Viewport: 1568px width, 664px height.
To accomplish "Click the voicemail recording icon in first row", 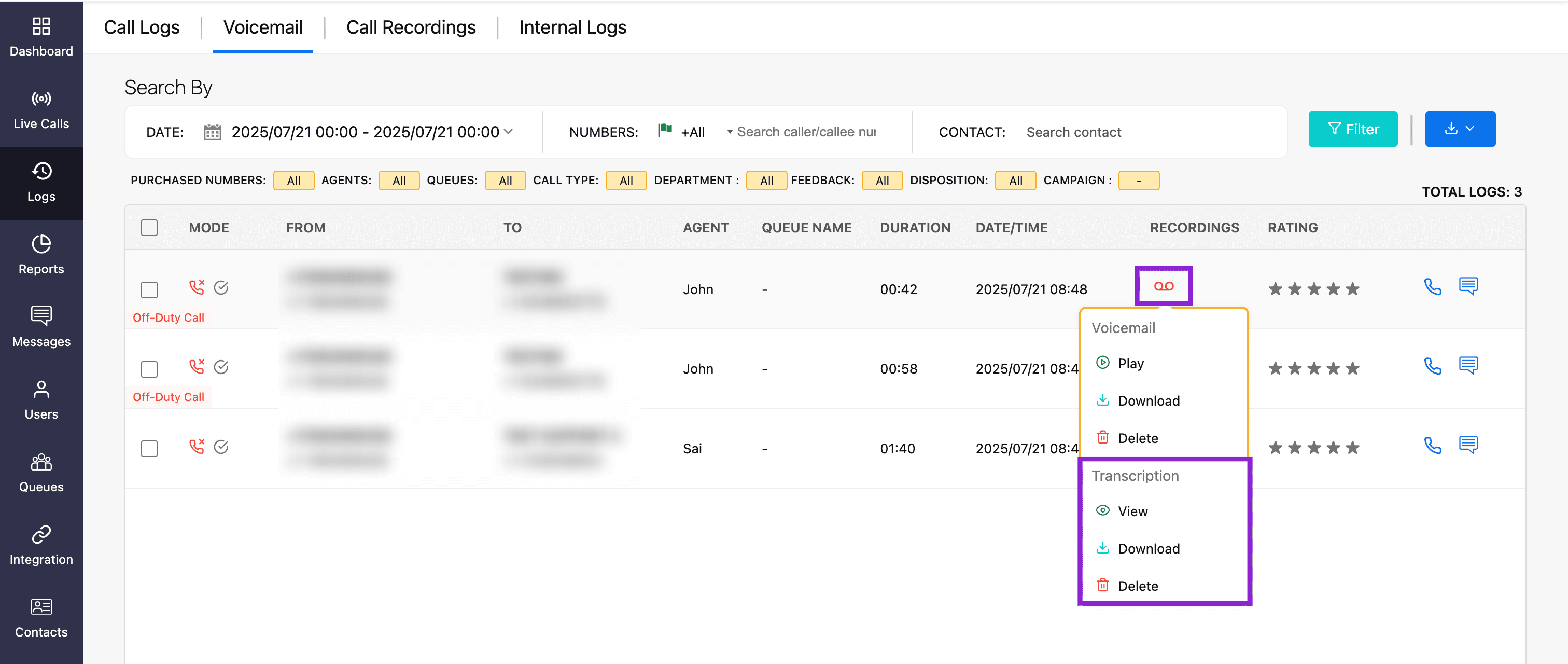I will tap(1163, 286).
